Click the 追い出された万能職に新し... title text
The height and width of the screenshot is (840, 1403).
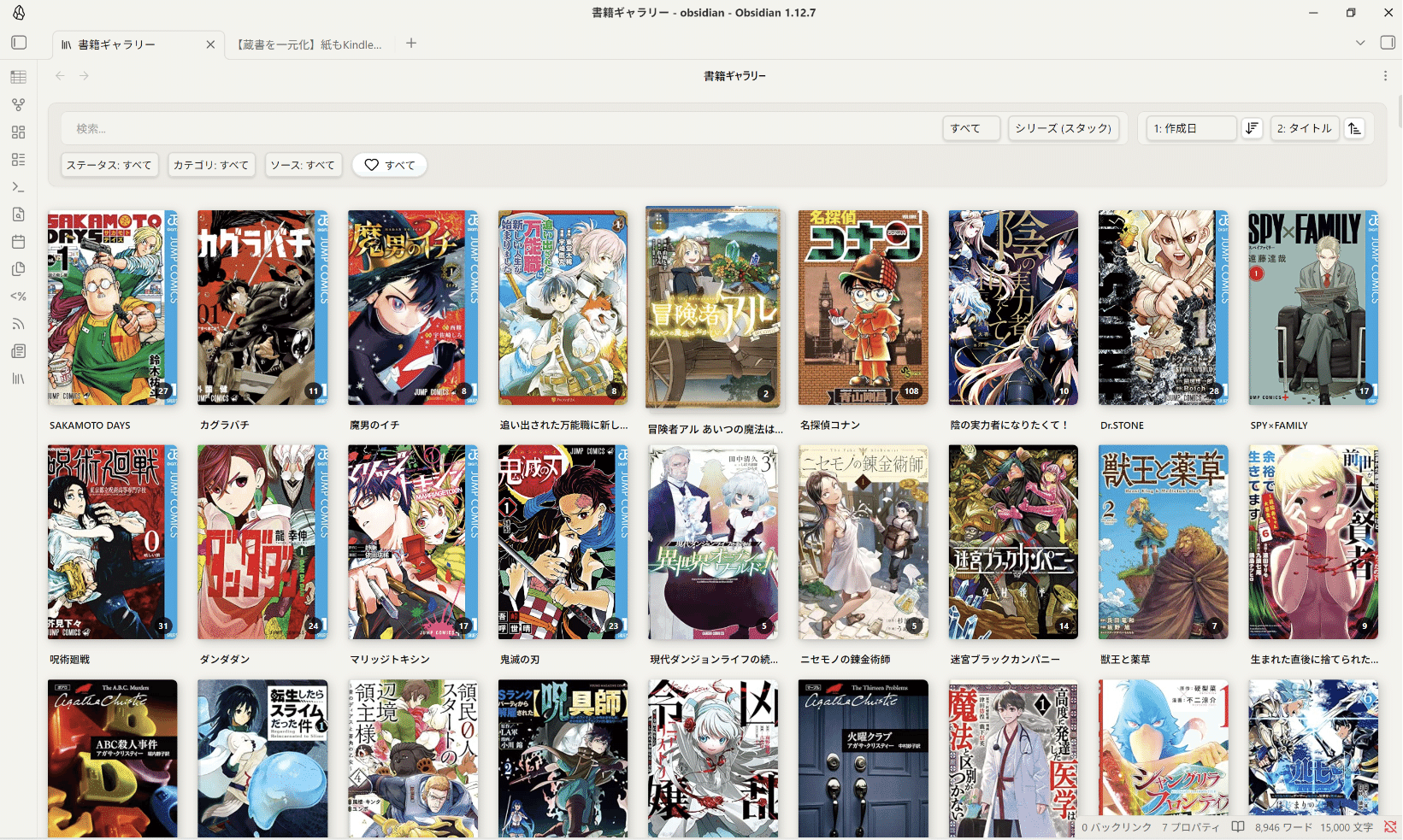[x=564, y=425]
